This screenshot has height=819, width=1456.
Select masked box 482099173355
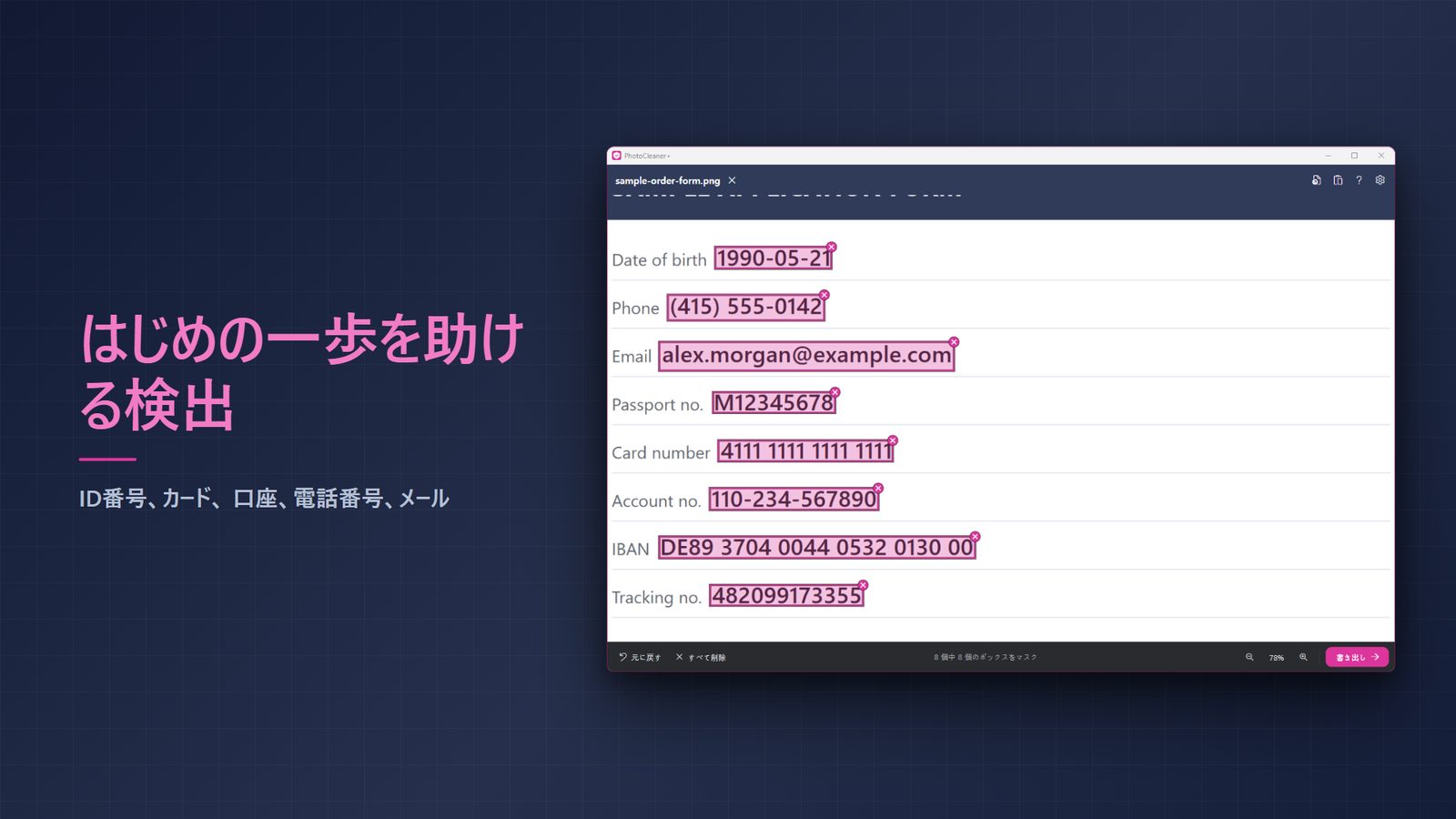point(786,596)
